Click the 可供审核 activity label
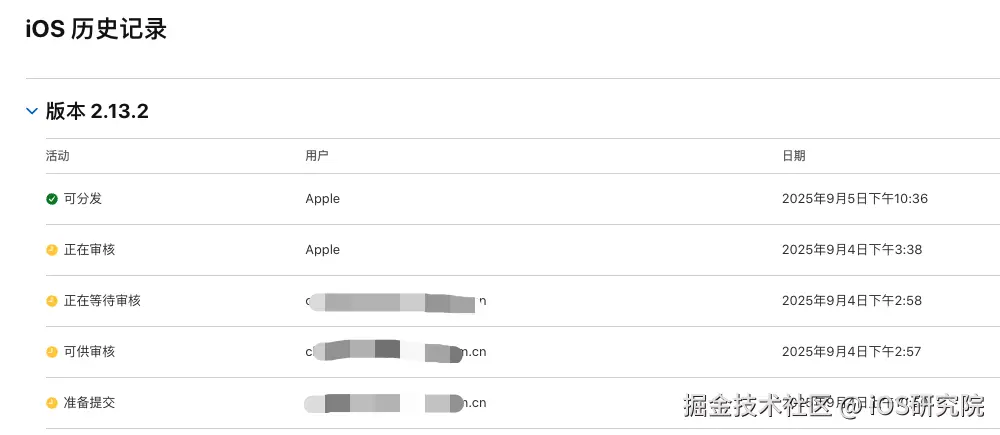 pyautogui.click(x=89, y=352)
